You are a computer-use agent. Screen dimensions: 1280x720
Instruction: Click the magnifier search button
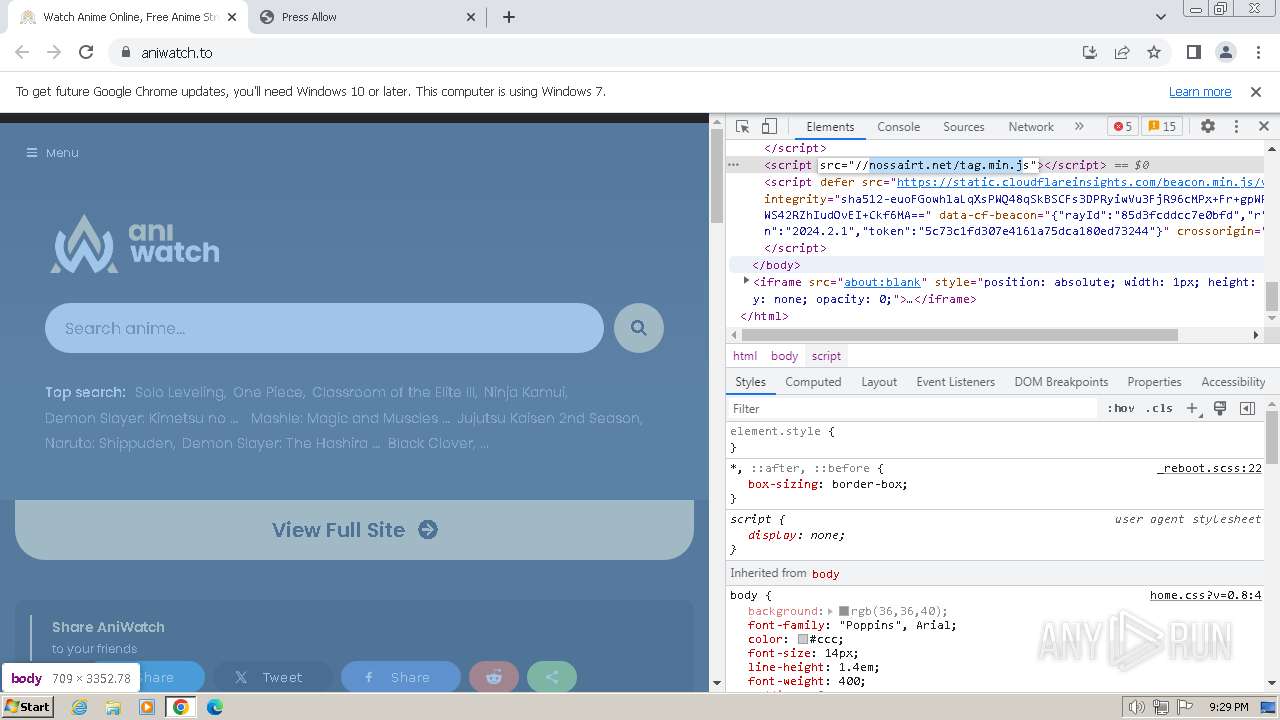click(x=639, y=328)
